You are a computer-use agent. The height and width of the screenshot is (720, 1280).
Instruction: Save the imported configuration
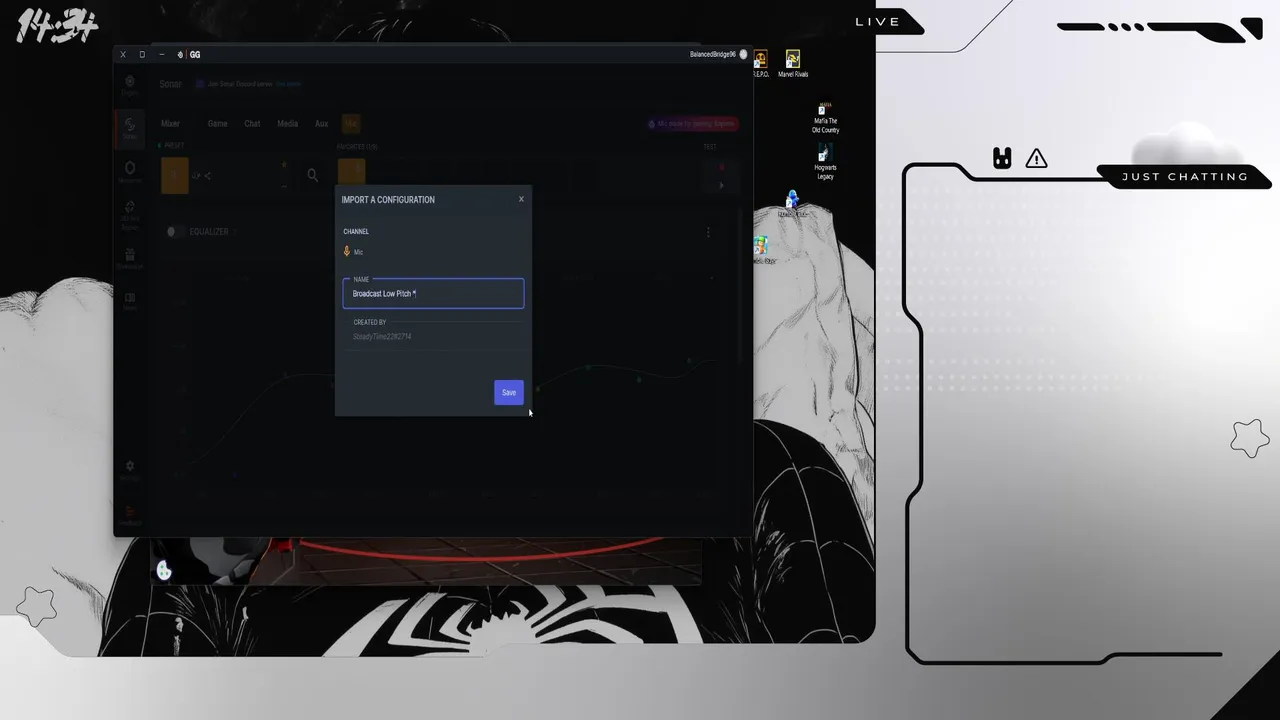point(508,392)
